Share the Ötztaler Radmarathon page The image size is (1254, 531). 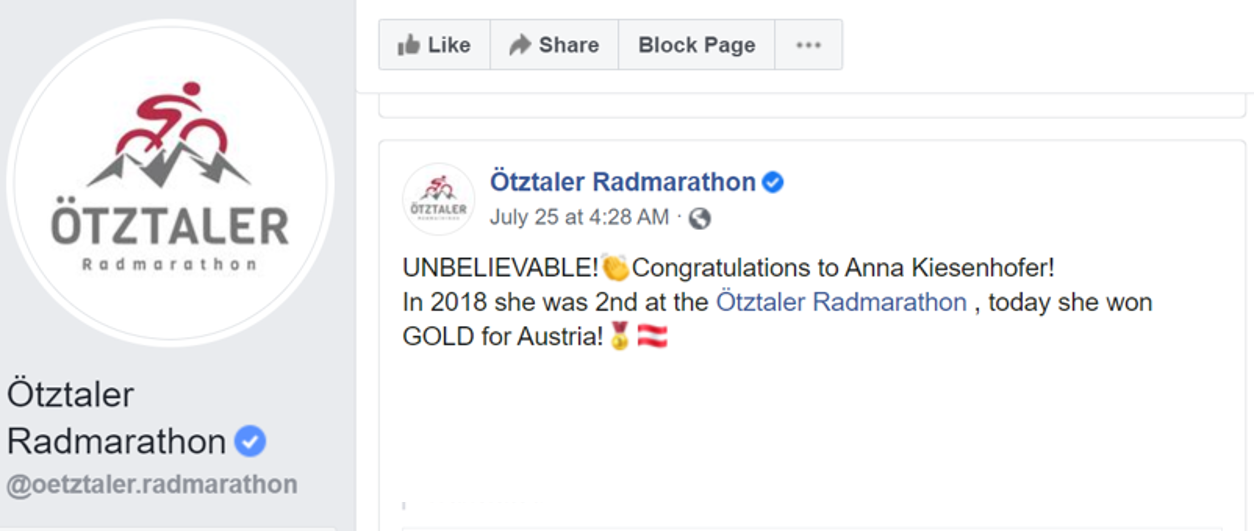(x=553, y=45)
